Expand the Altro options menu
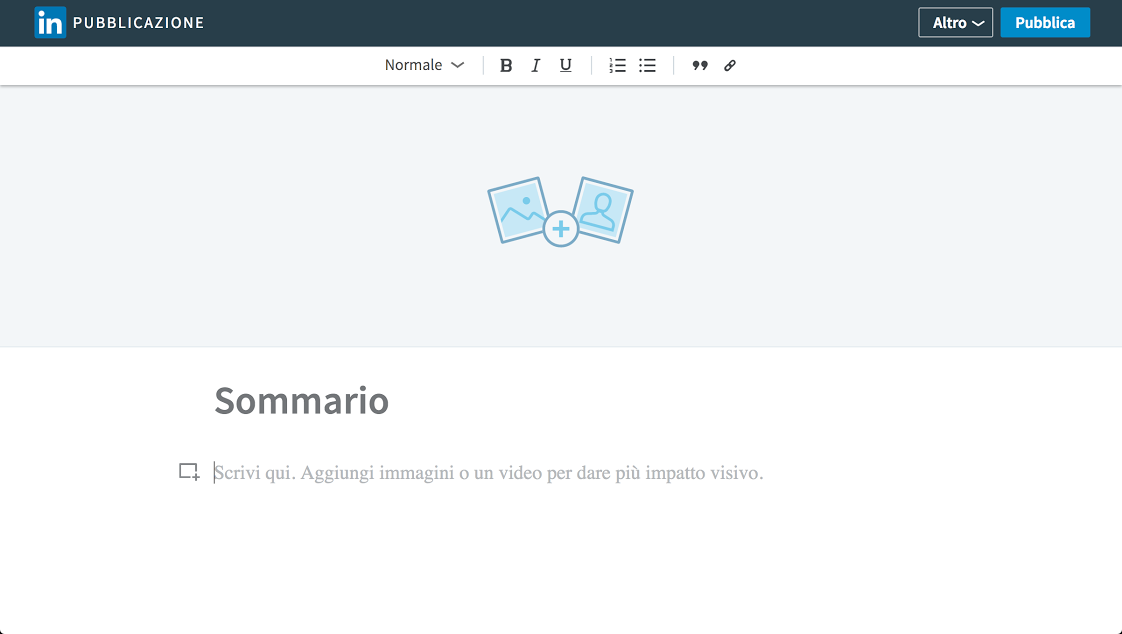The height and width of the screenshot is (634, 1122). click(x=955, y=22)
